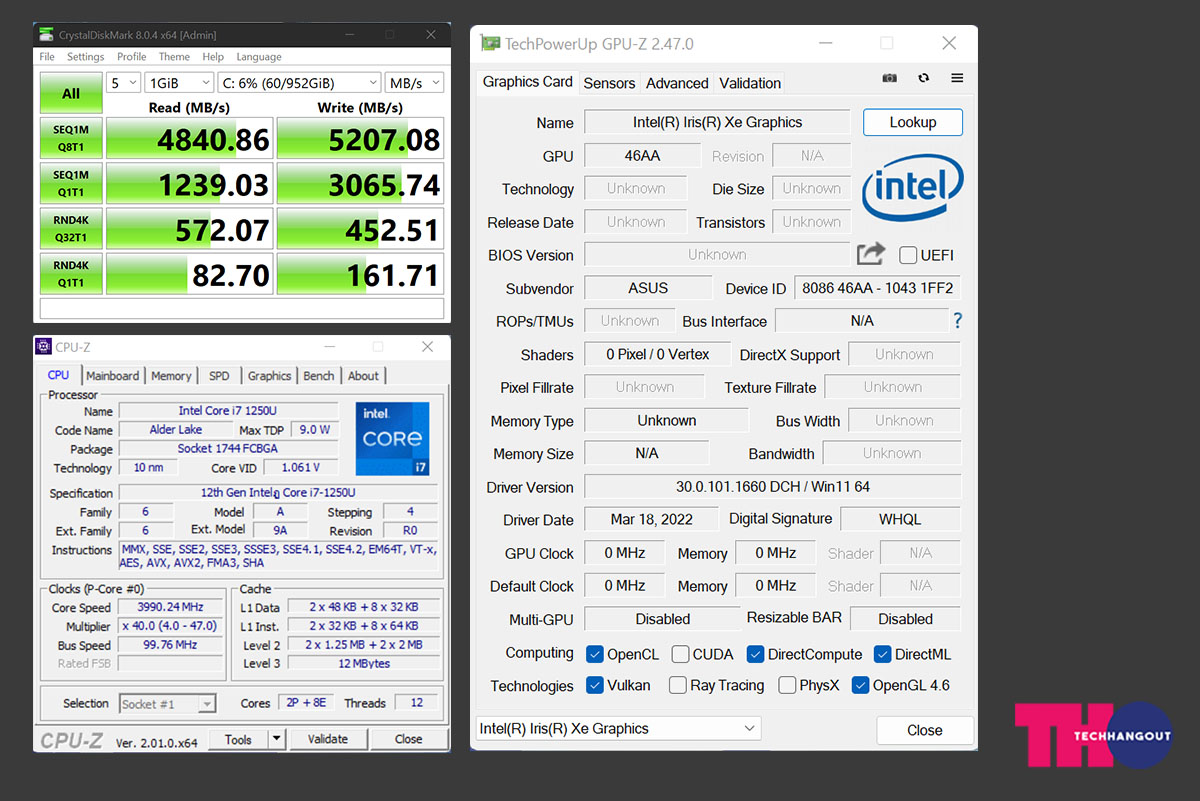
Task: Open the Profile menu in CrystalDiskMark
Action: click(131, 57)
